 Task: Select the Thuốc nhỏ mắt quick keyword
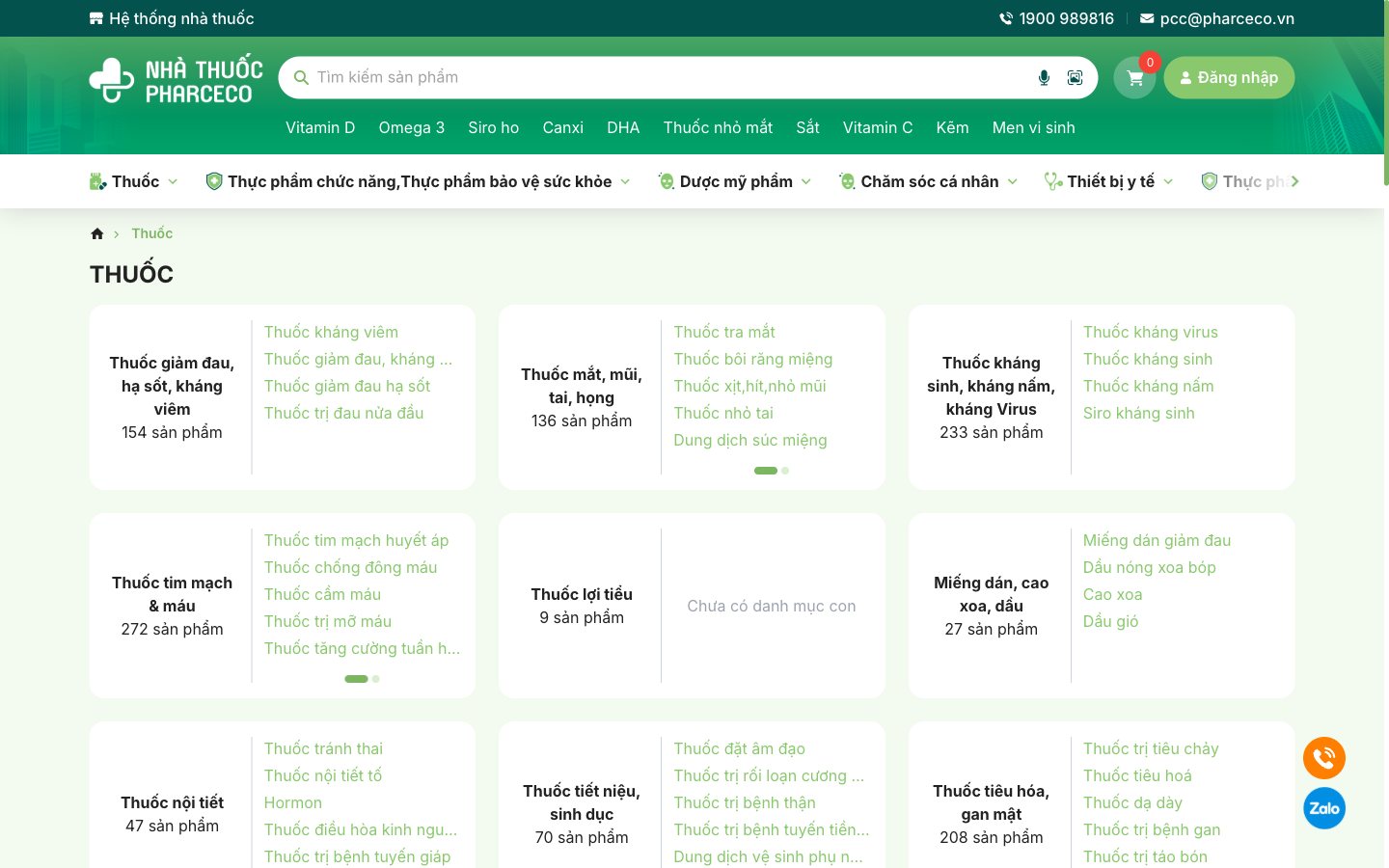click(x=718, y=127)
